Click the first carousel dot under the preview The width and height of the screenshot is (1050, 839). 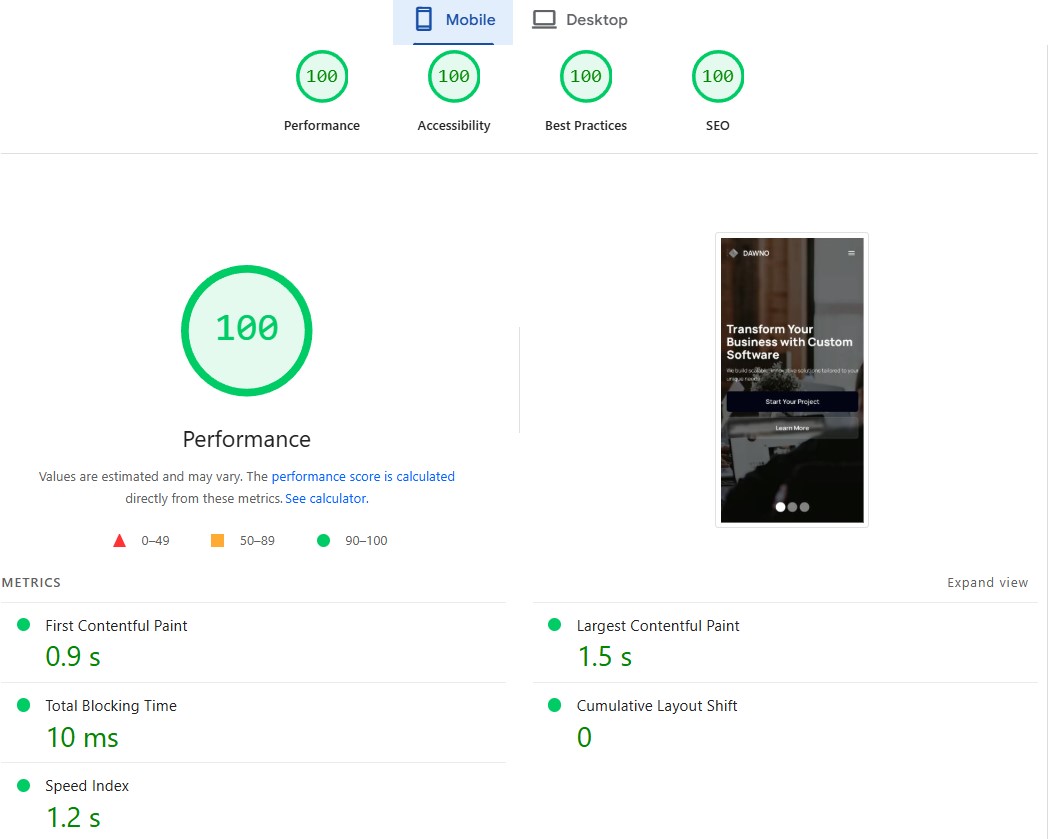[x=780, y=507]
